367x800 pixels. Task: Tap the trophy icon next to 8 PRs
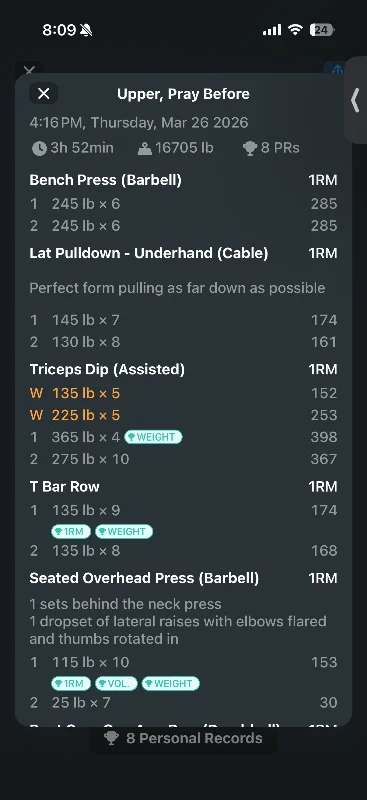(250, 148)
